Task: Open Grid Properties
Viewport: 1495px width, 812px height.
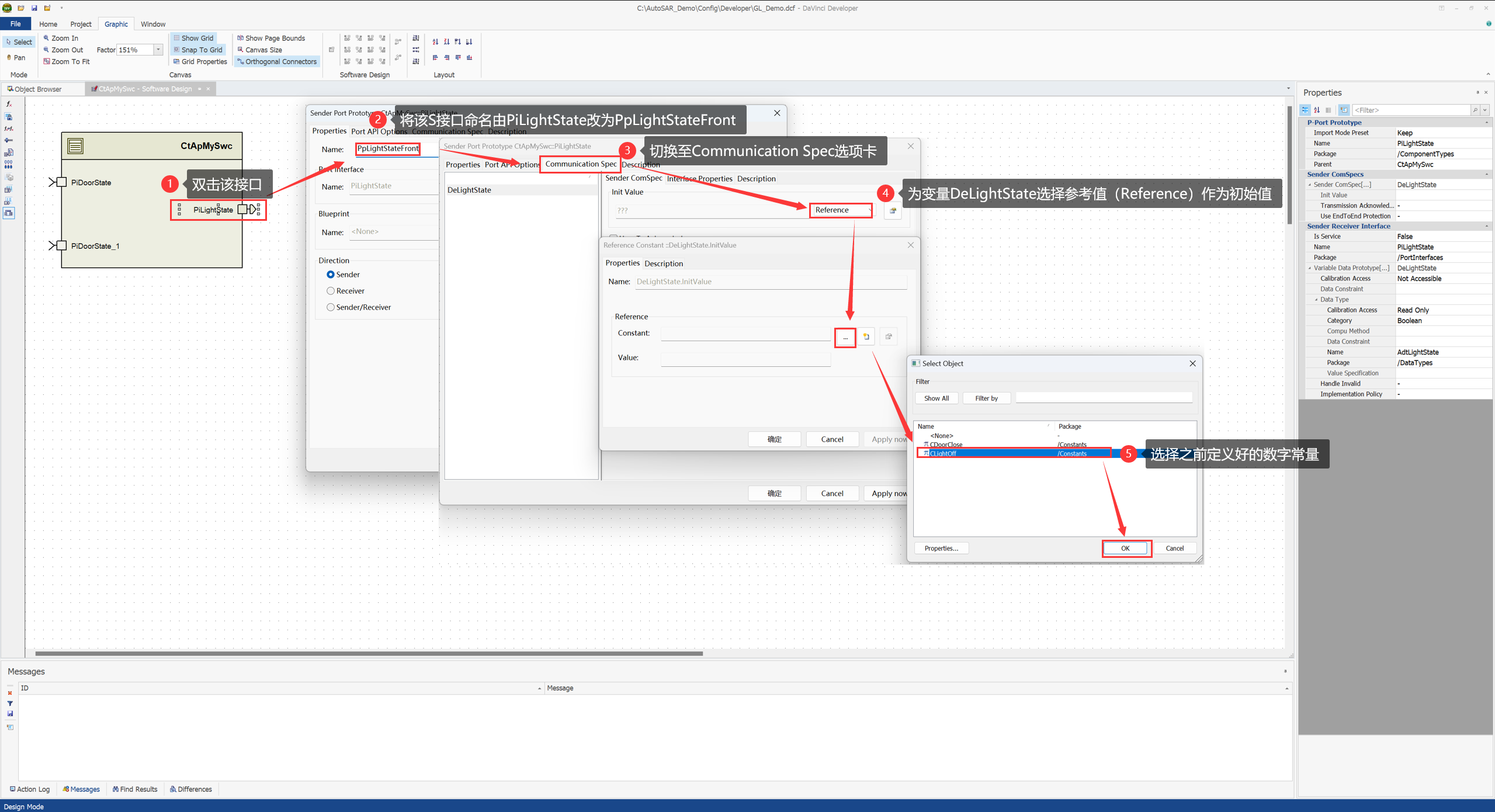Action: click(x=200, y=61)
